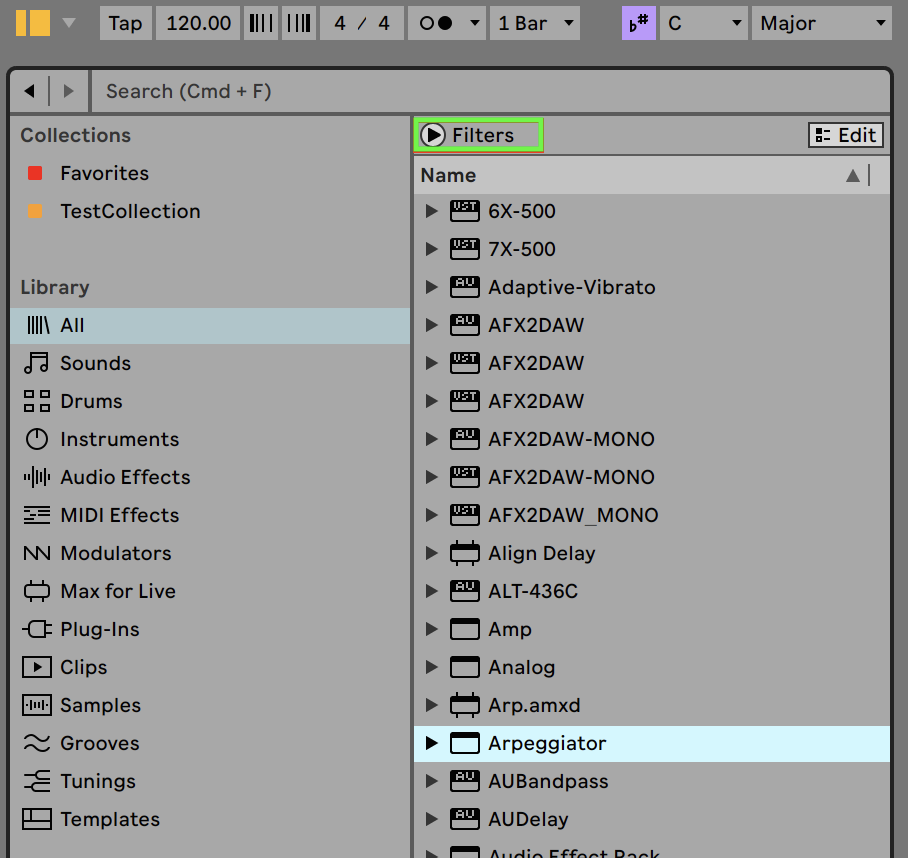Image resolution: width=908 pixels, height=858 pixels.
Task: Click the Modulators category icon
Action: [37, 553]
